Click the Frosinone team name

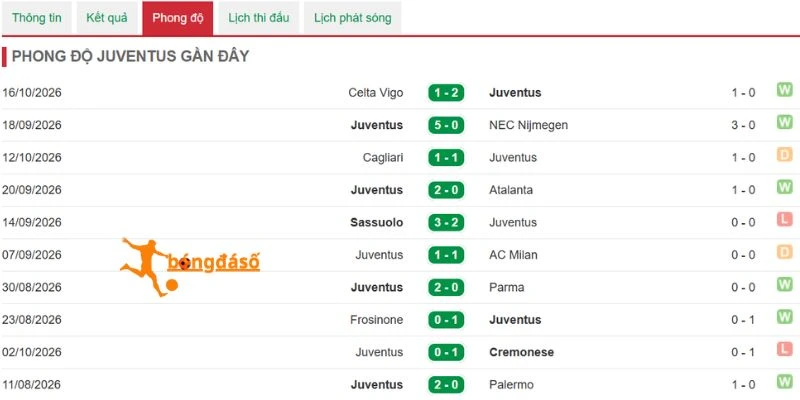pos(377,320)
